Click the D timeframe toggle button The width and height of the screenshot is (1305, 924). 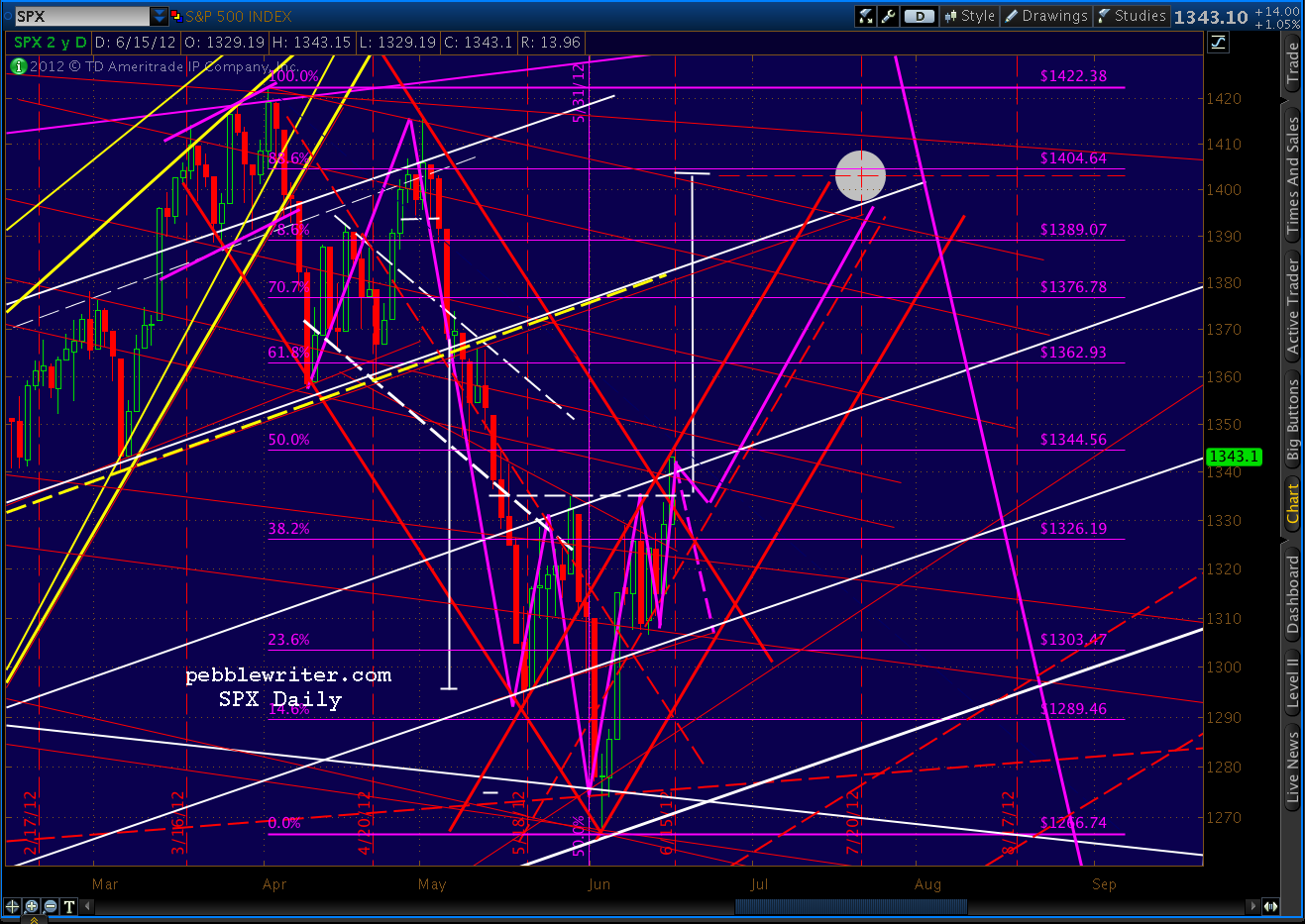(x=919, y=16)
